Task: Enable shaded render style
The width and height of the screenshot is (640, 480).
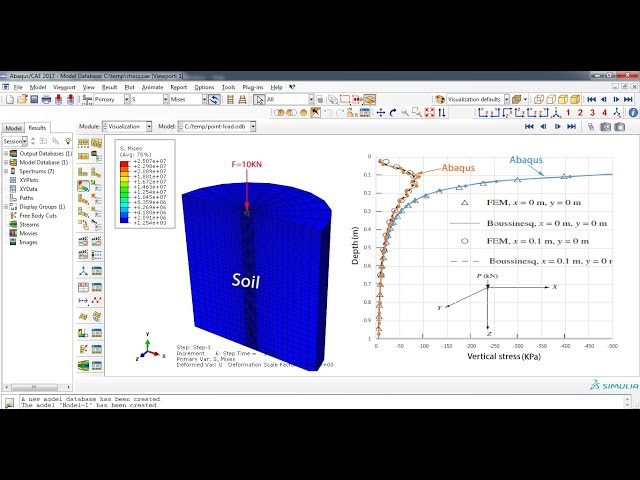Action: (x=575, y=99)
